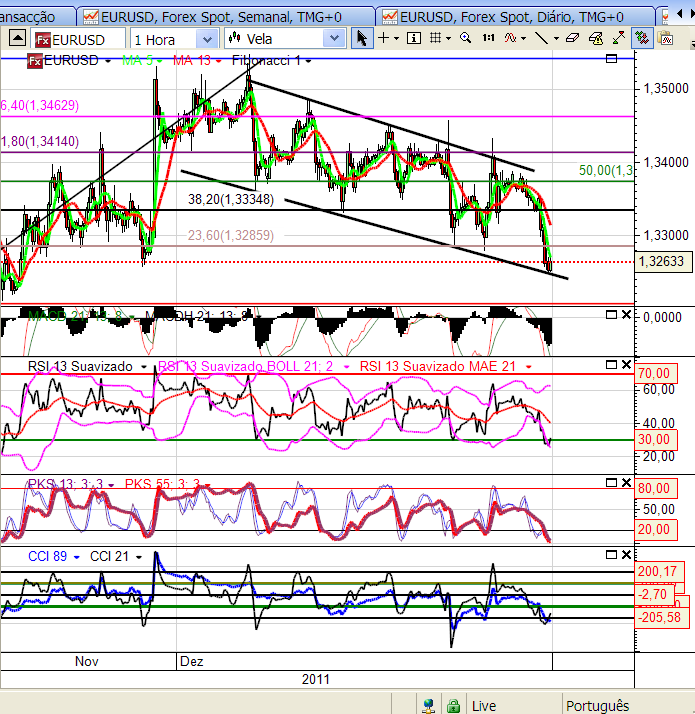Viewport: 695px width, 714px height.
Task: Switch to the EURUSD Semanal chart tab
Action: [x=226, y=17]
